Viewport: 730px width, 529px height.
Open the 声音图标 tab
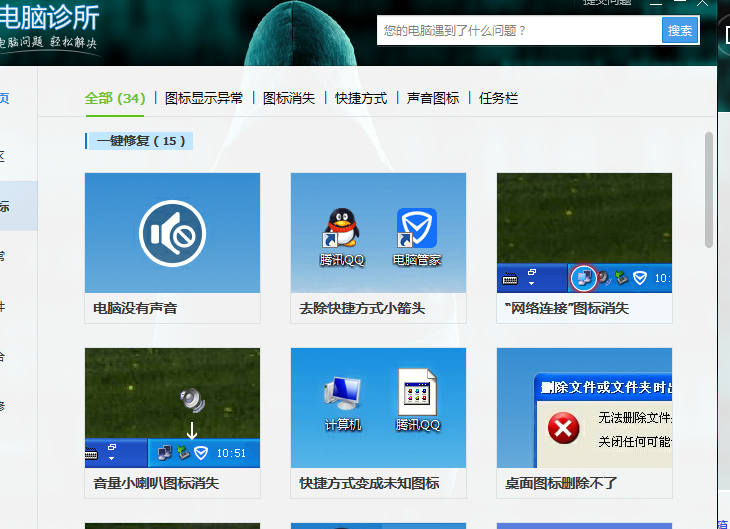pos(433,98)
